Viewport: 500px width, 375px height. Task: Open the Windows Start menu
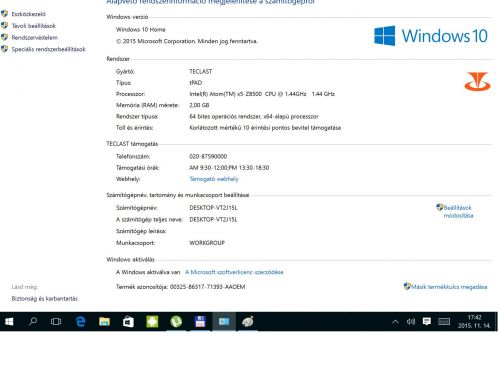9,322
